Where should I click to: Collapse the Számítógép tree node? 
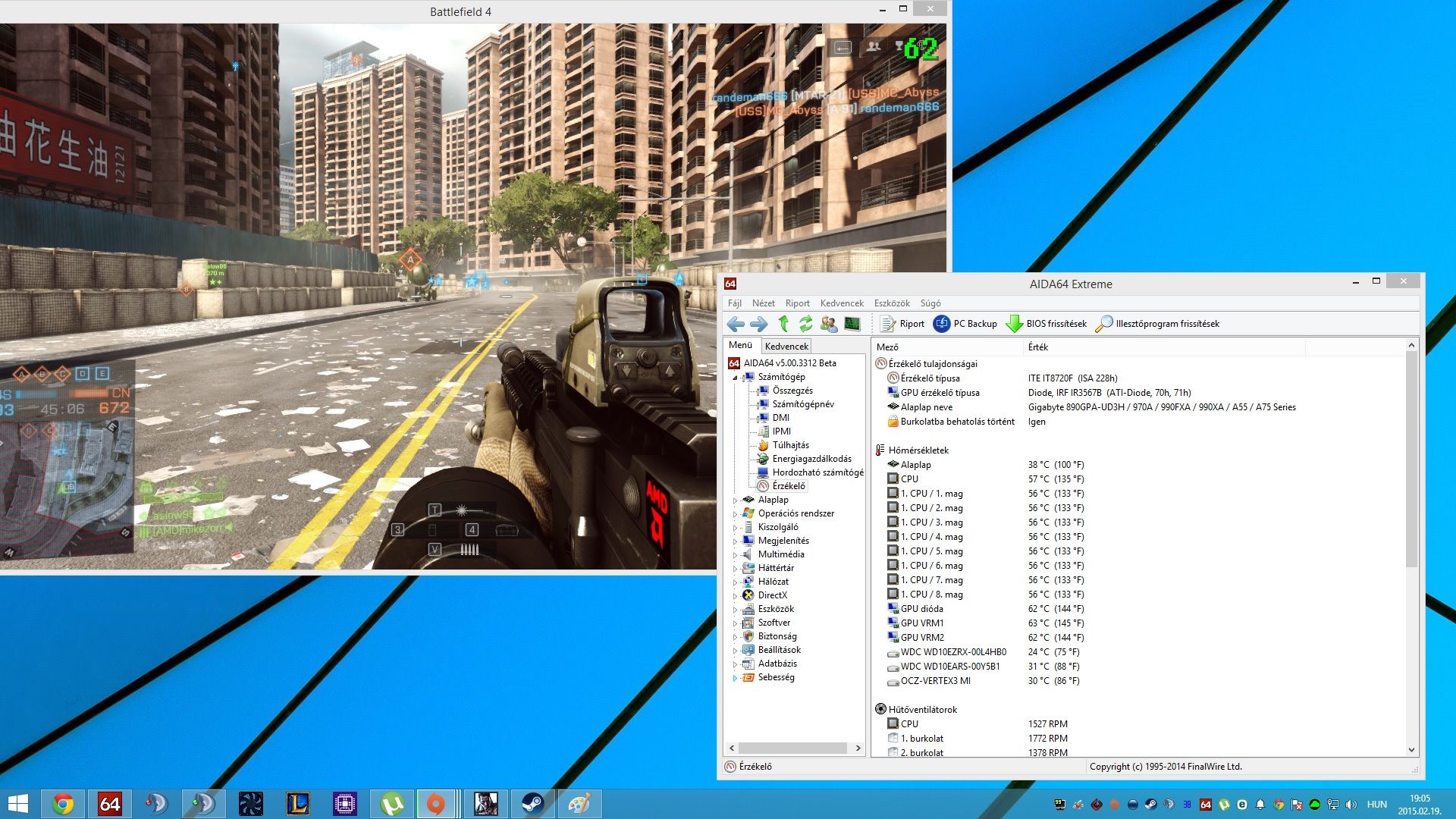[735, 378]
